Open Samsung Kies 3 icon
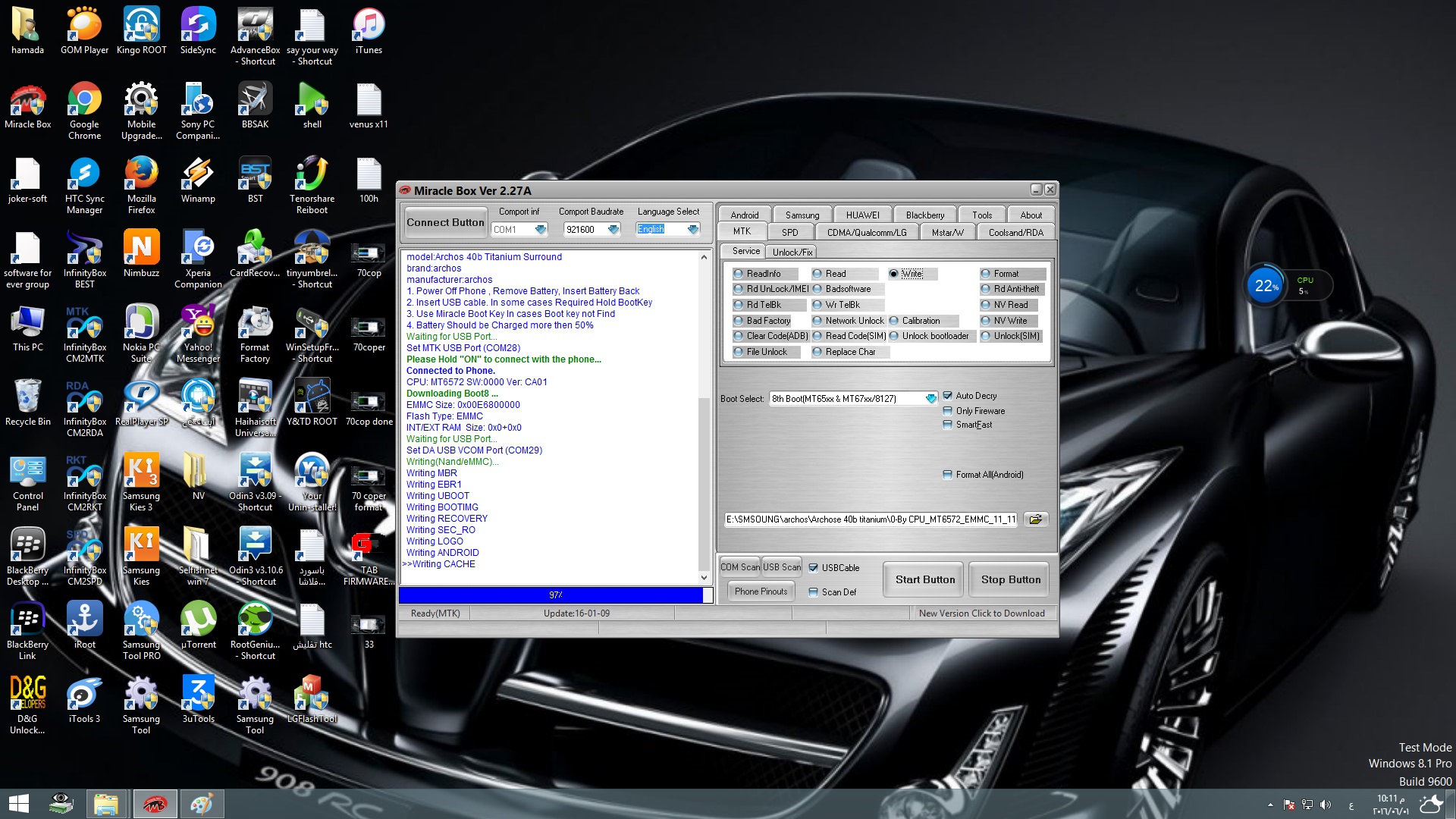The width and height of the screenshot is (1456, 819). pyautogui.click(x=141, y=483)
